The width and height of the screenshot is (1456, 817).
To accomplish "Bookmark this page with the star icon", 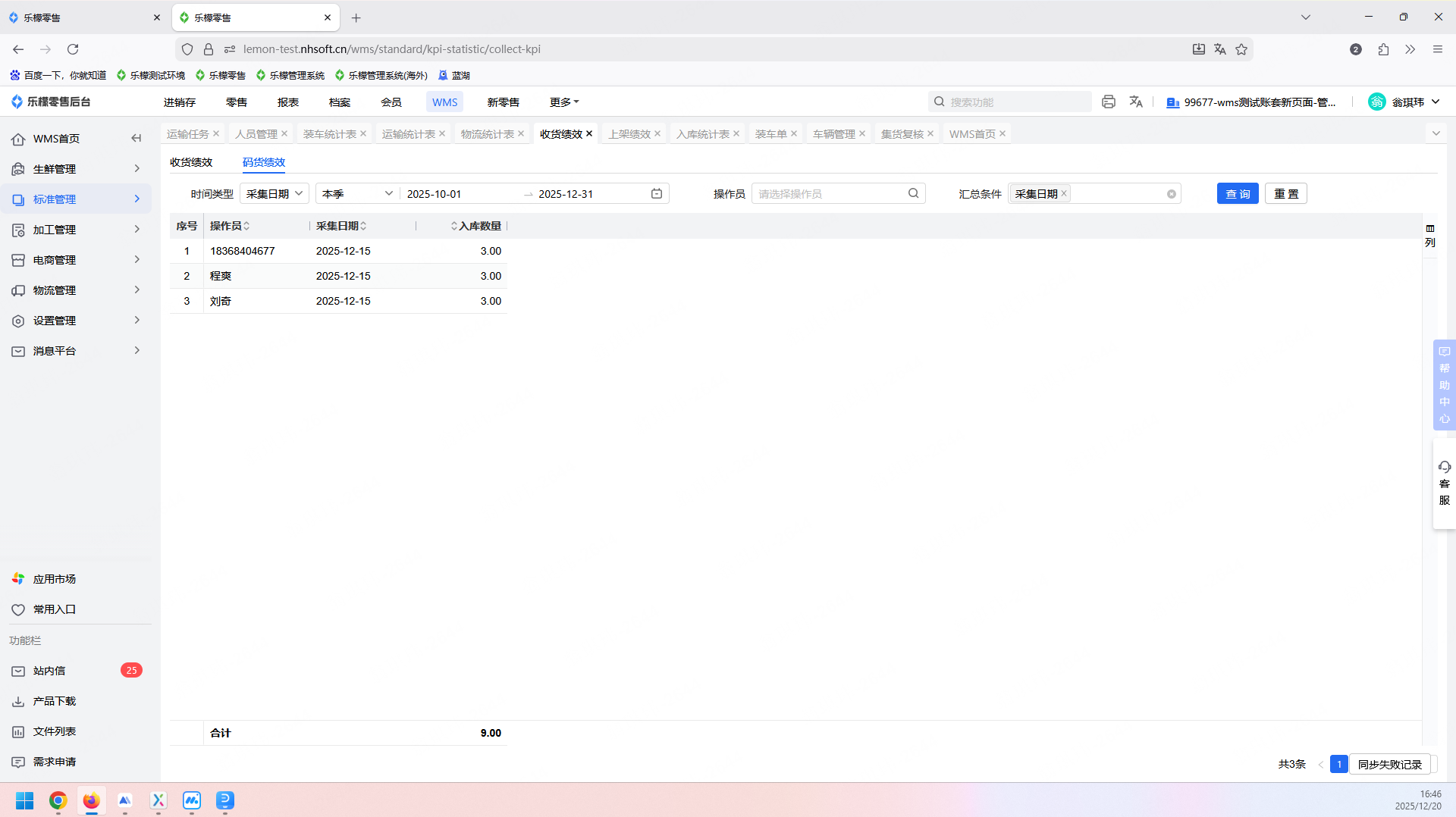I will [1241, 49].
